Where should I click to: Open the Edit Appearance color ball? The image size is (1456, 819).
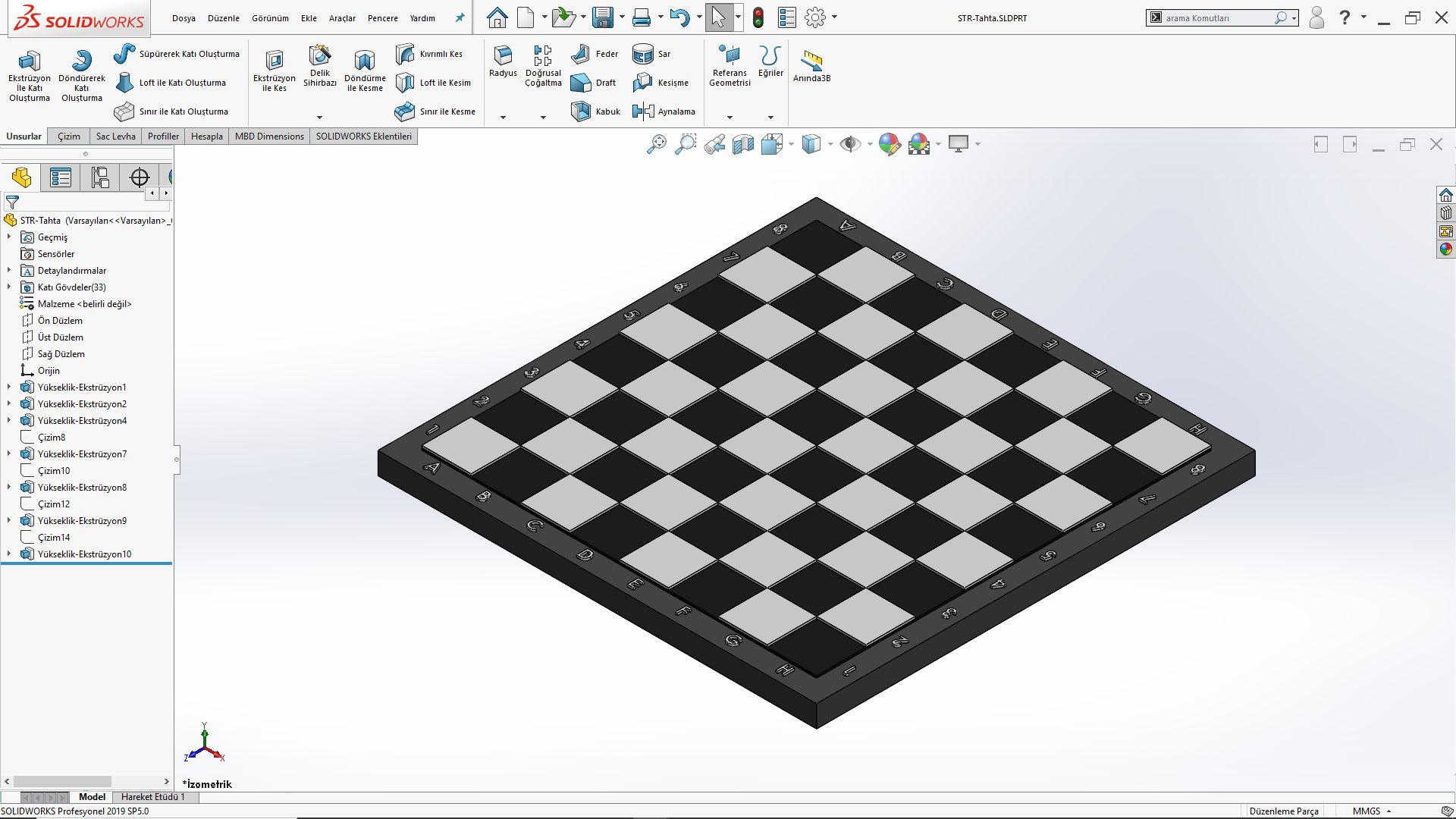[x=890, y=144]
